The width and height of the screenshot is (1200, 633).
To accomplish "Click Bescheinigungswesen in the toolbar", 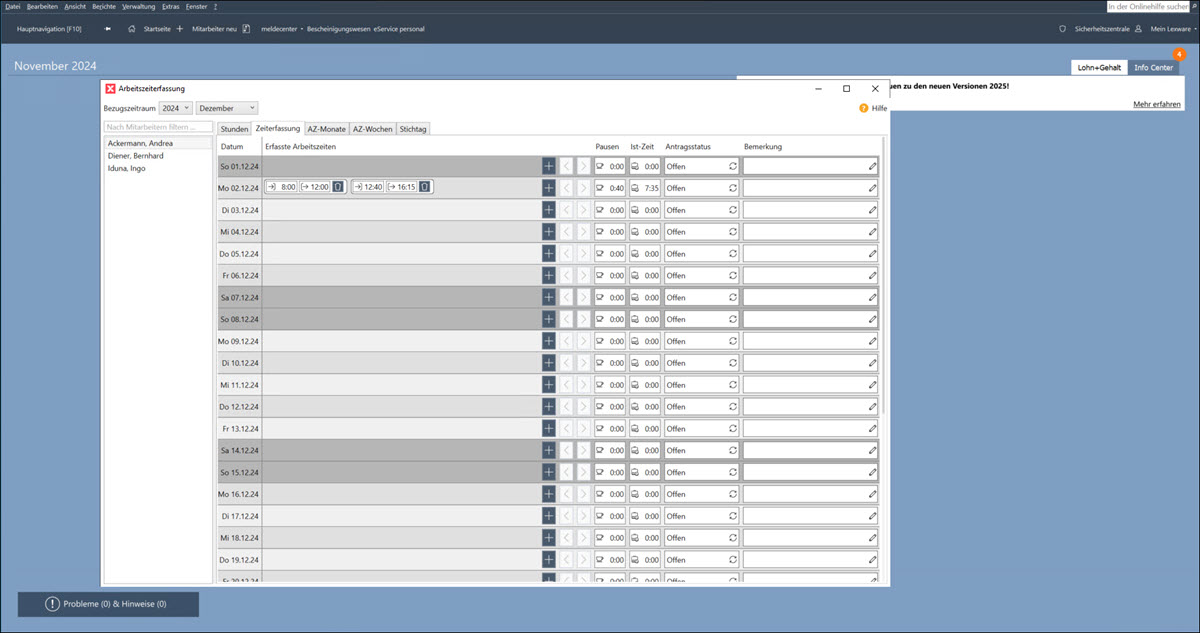I will tap(339, 29).
